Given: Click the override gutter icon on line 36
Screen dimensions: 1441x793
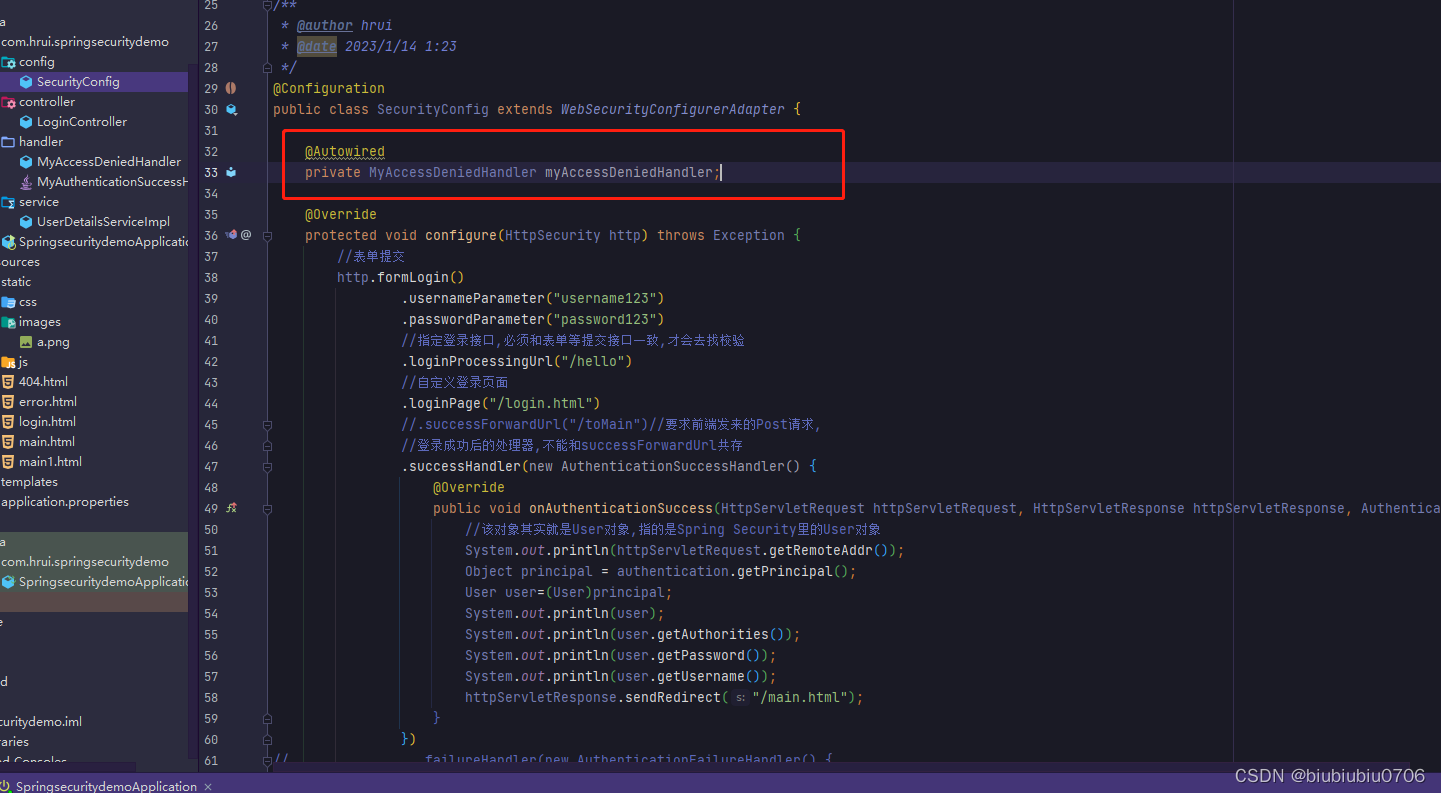Looking at the screenshot, I should (231, 235).
